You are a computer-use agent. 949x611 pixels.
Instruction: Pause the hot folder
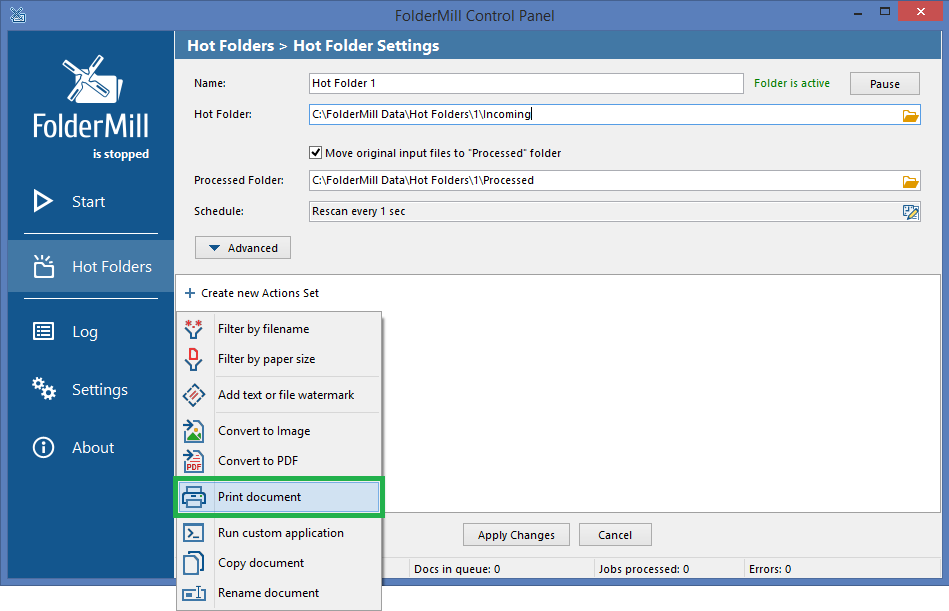click(884, 83)
